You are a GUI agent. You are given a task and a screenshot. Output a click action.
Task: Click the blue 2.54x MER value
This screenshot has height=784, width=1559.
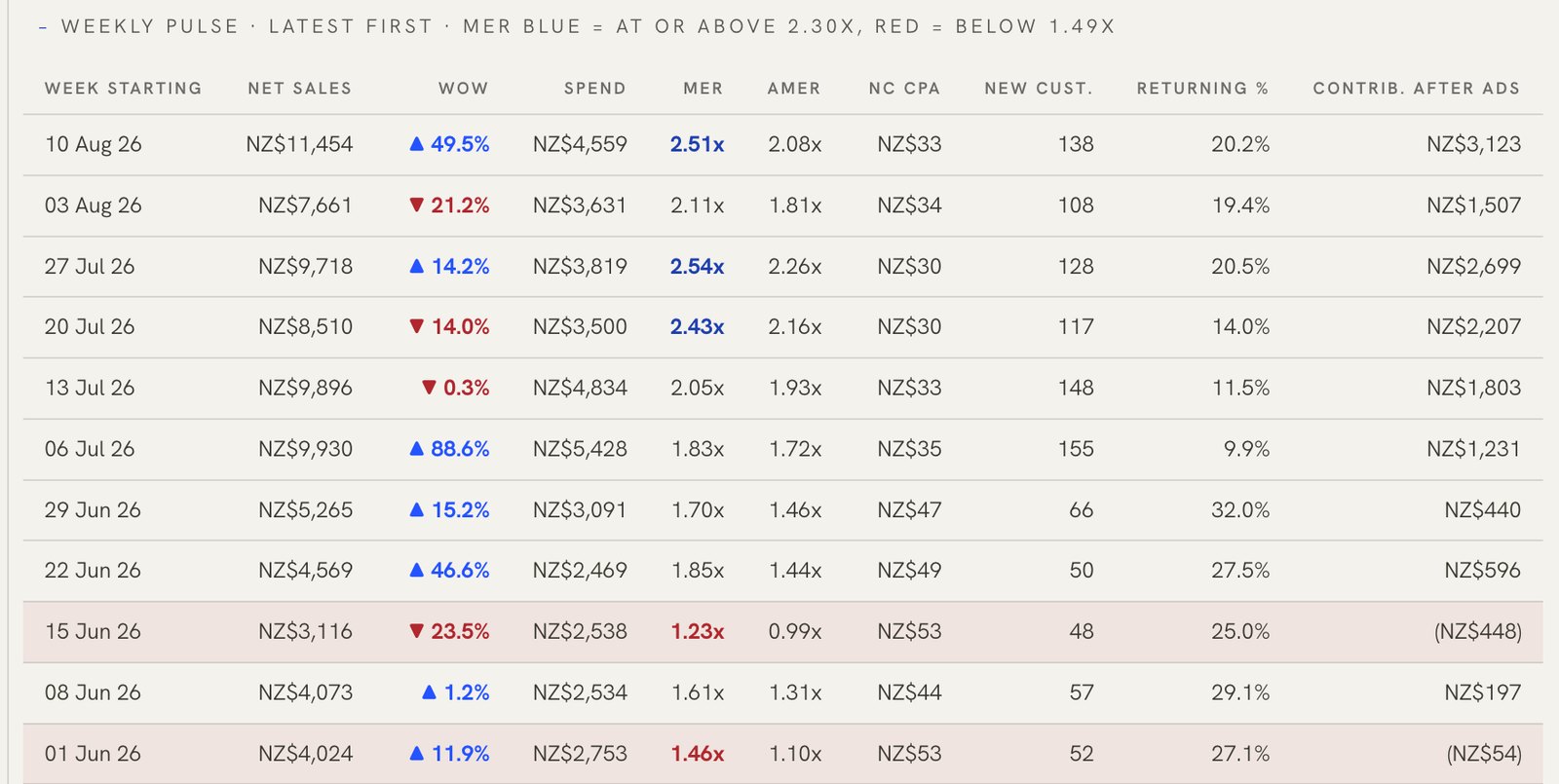(697, 267)
